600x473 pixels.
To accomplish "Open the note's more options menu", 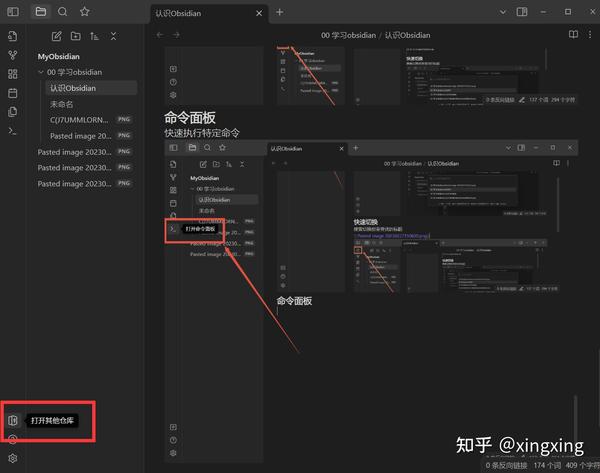I will [590, 34].
